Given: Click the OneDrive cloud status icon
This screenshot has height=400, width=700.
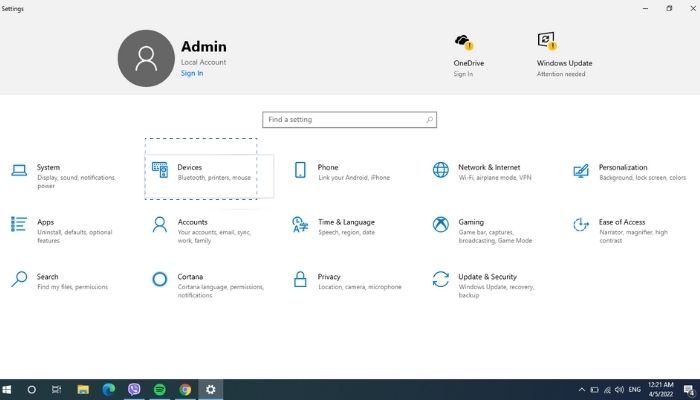Looking at the screenshot, I should [464, 42].
